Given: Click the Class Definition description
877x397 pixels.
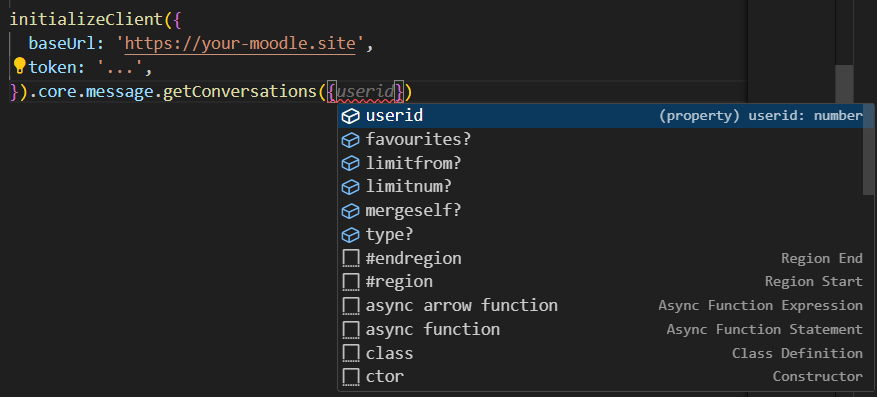Looking at the screenshot, I should (797, 353).
